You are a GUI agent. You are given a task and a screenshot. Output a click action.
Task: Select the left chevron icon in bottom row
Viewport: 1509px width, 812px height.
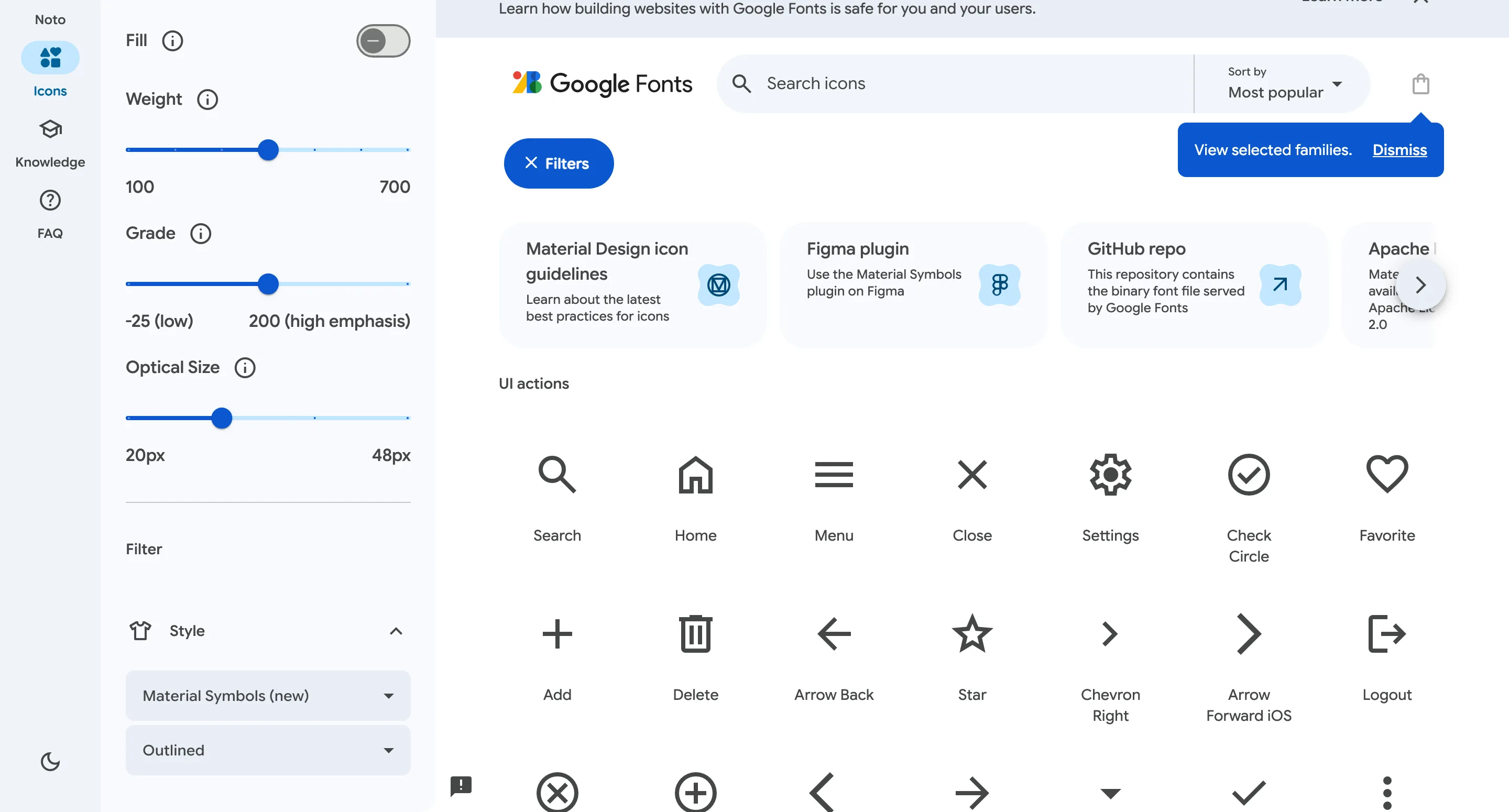821,793
